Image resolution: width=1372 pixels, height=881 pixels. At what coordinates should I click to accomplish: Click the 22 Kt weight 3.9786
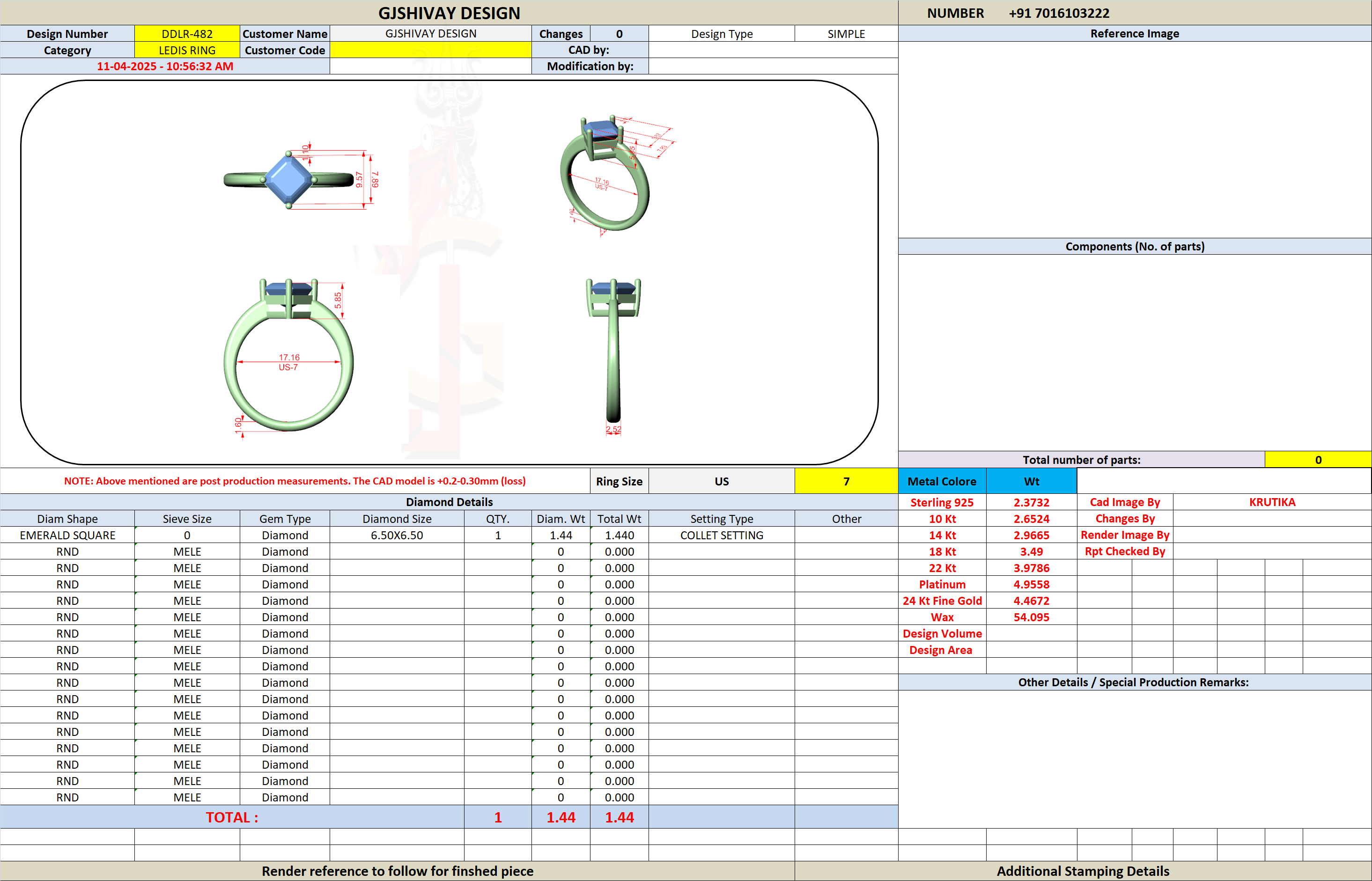click(1032, 568)
